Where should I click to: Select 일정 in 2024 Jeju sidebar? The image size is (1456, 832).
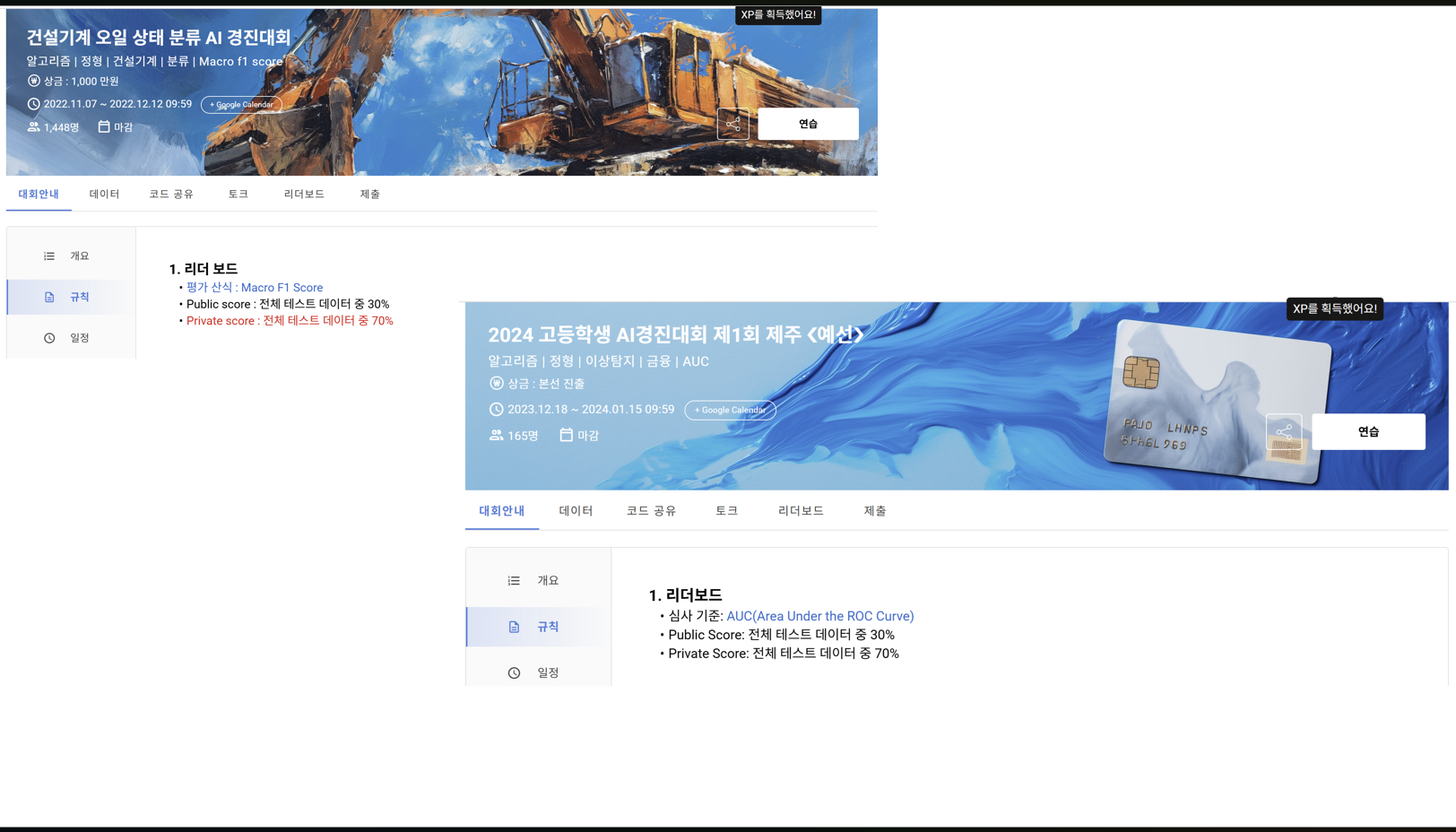coord(539,672)
